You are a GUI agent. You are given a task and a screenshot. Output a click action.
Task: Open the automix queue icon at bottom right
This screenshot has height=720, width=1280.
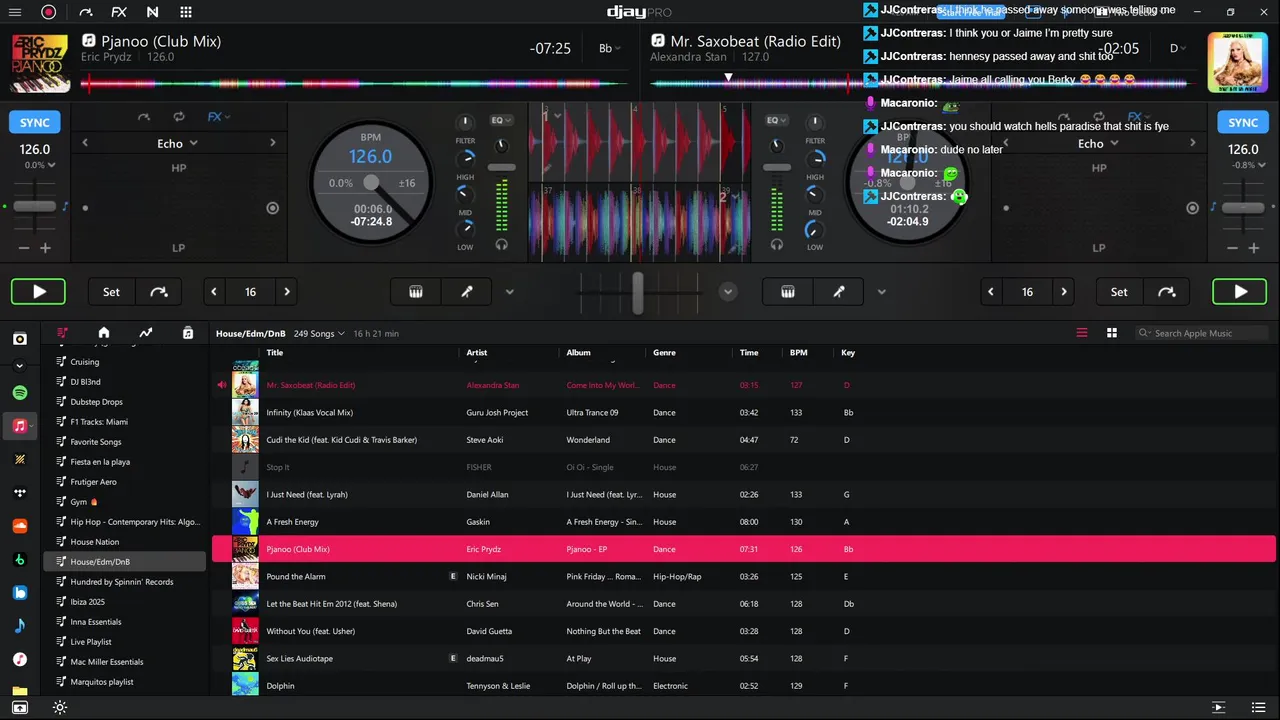coord(1218,708)
